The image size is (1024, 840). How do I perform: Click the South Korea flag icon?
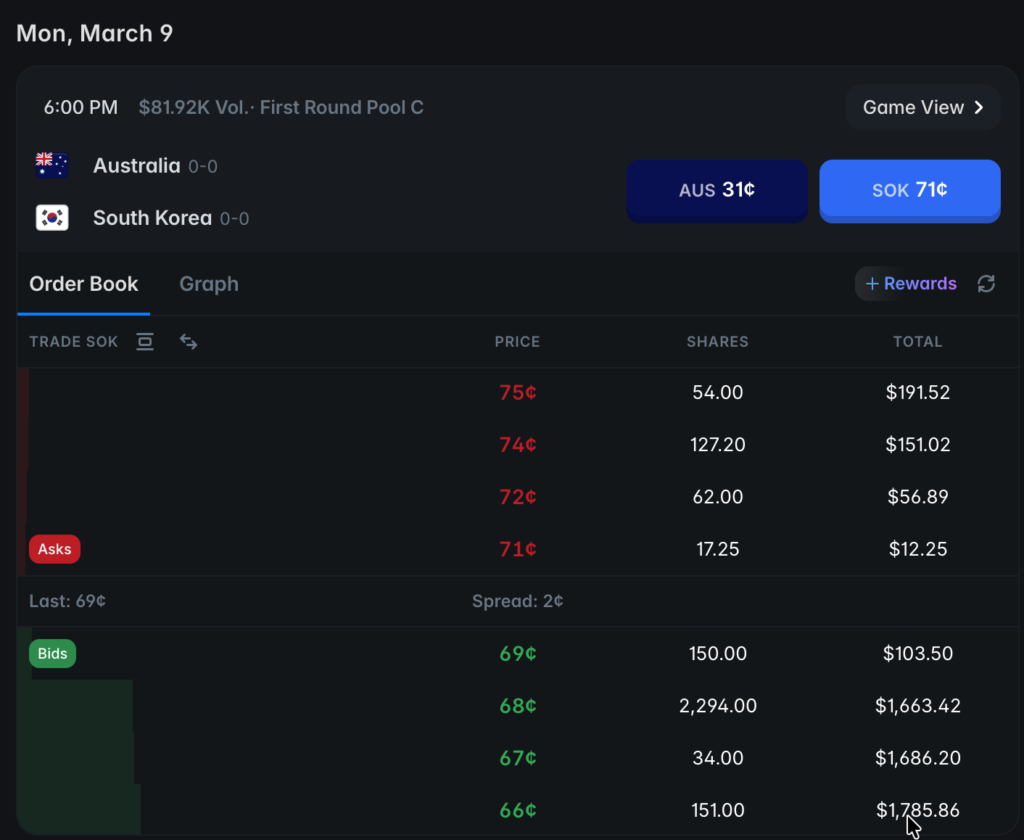point(52,218)
